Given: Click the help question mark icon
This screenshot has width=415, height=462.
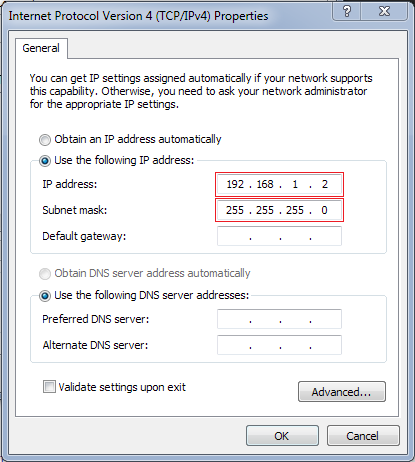Looking at the screenshot, I should coord(347,12).
